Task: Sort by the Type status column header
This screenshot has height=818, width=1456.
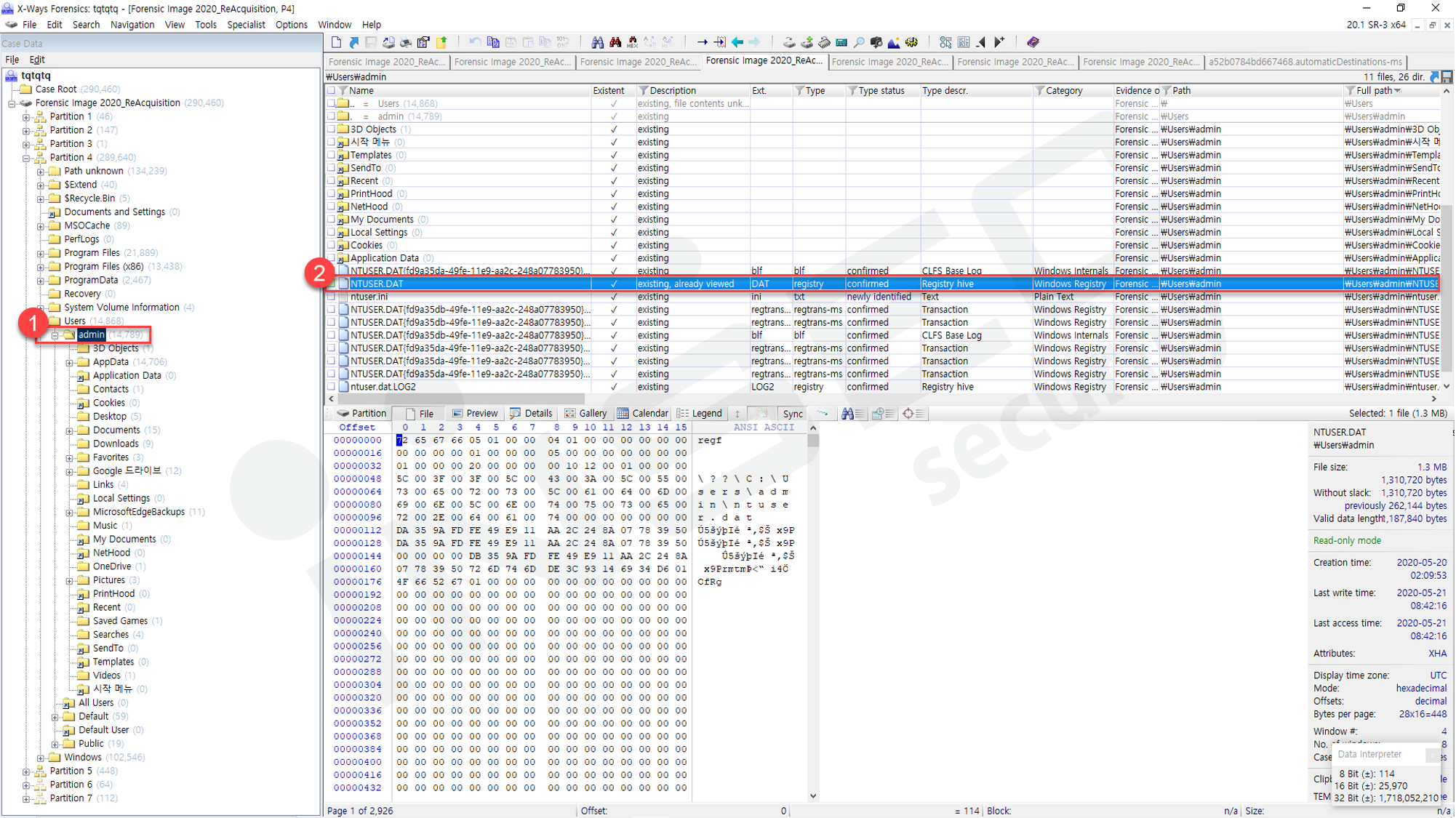Action: (x=881, y=91)
